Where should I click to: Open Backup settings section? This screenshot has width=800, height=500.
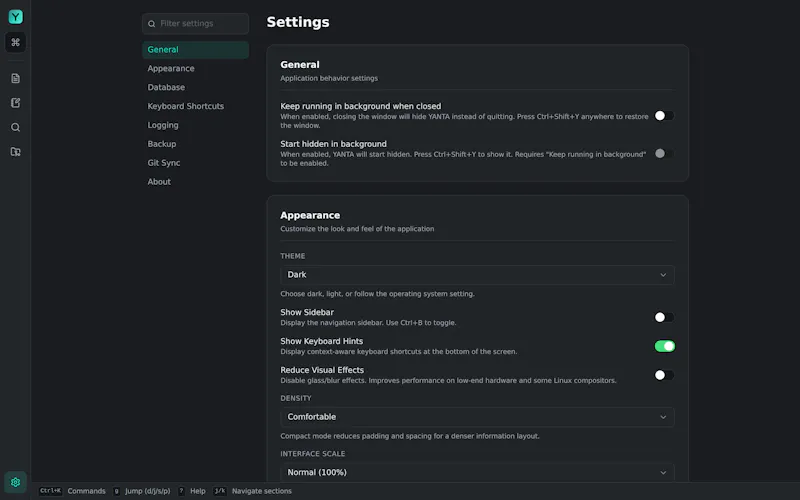pos(195,144)
